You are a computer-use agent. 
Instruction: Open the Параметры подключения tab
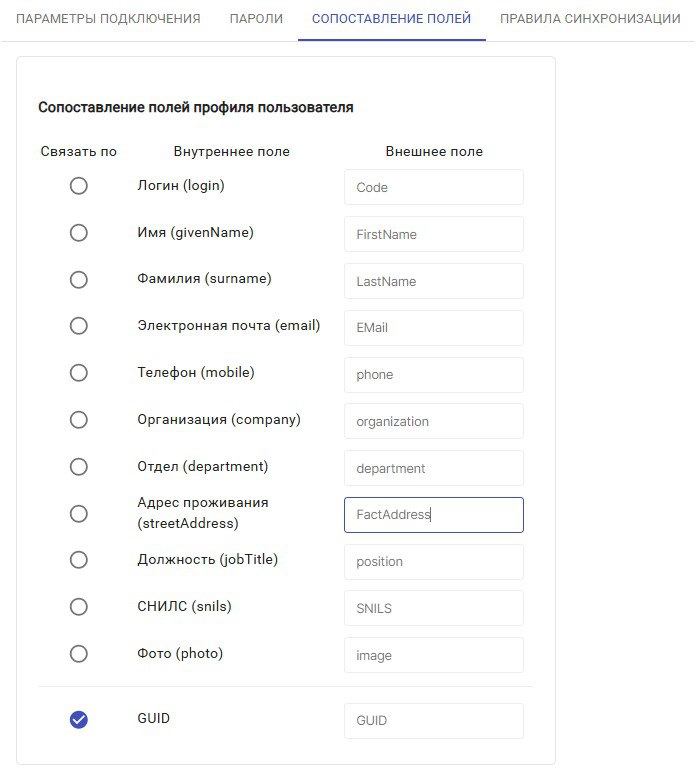[108, 19]
